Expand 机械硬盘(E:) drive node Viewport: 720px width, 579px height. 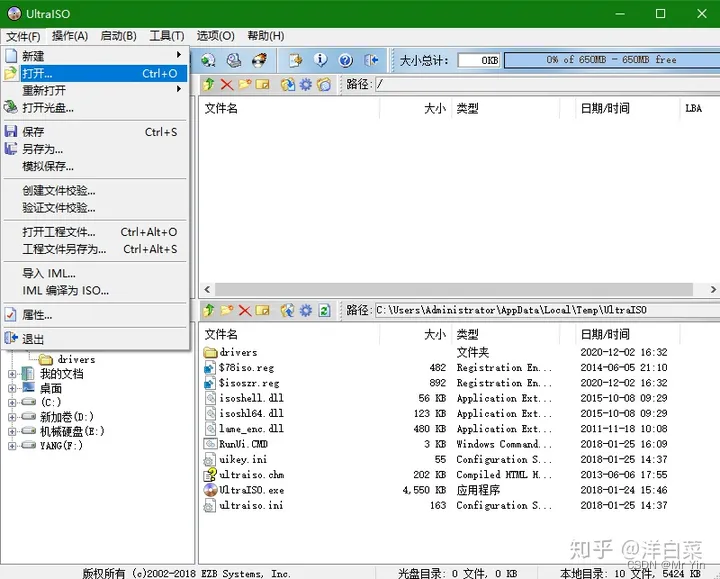(x=12, y=431)
